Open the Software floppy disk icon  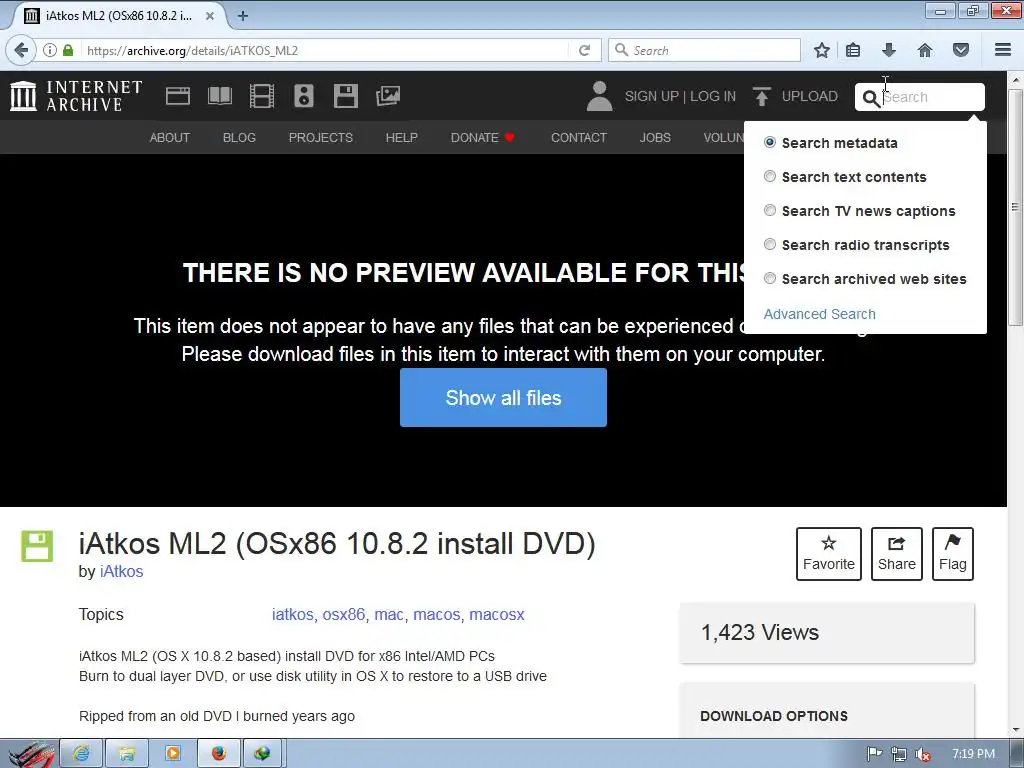pos(345,96)
